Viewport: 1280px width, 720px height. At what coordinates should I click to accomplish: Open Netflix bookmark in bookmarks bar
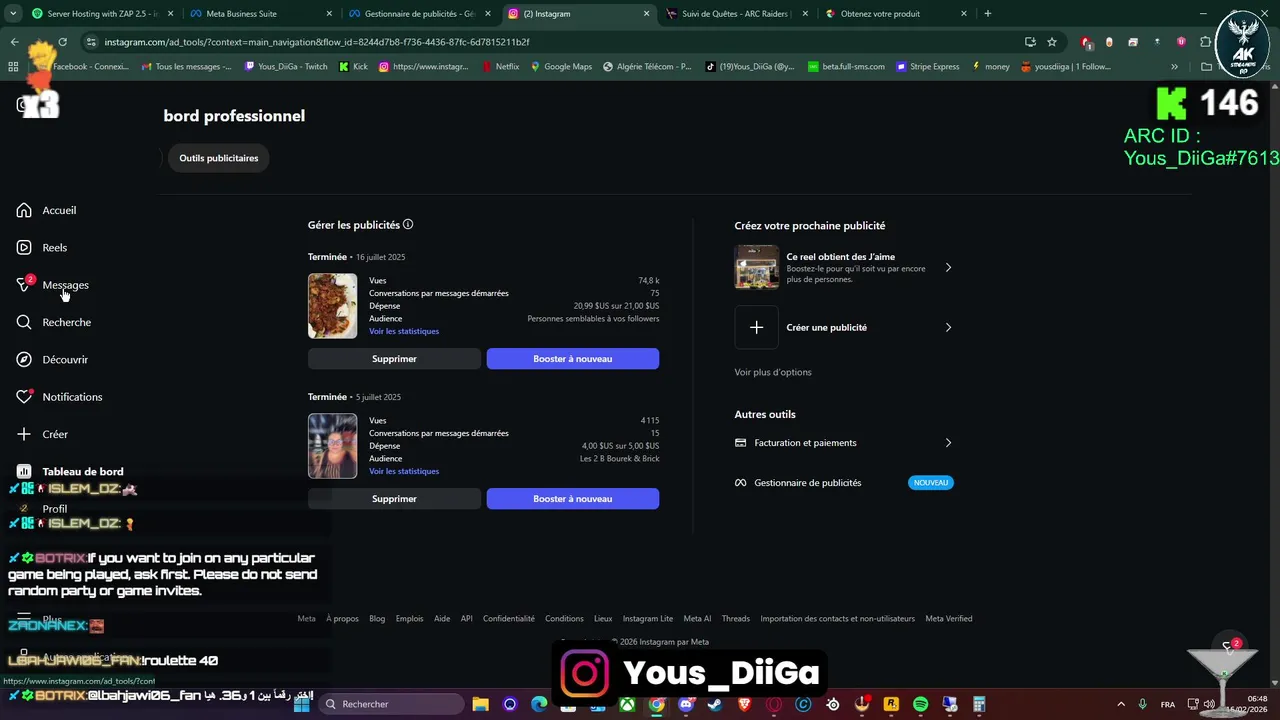tap(500, 67)
